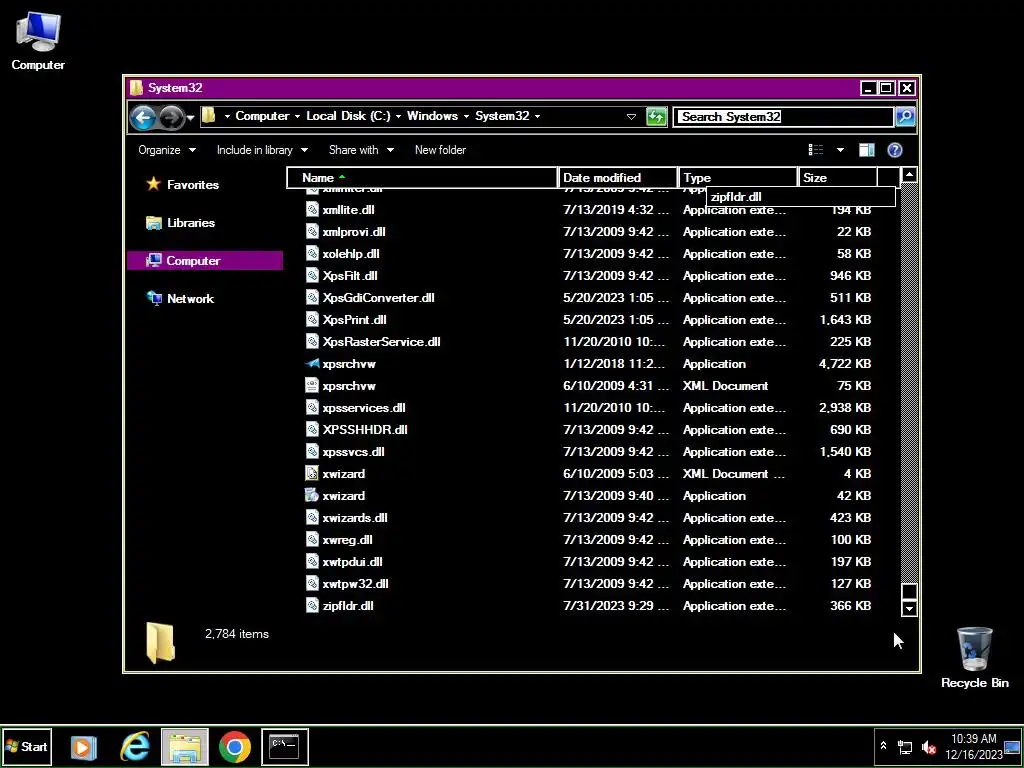Click the xwizard Application icon

click(312, 496)
